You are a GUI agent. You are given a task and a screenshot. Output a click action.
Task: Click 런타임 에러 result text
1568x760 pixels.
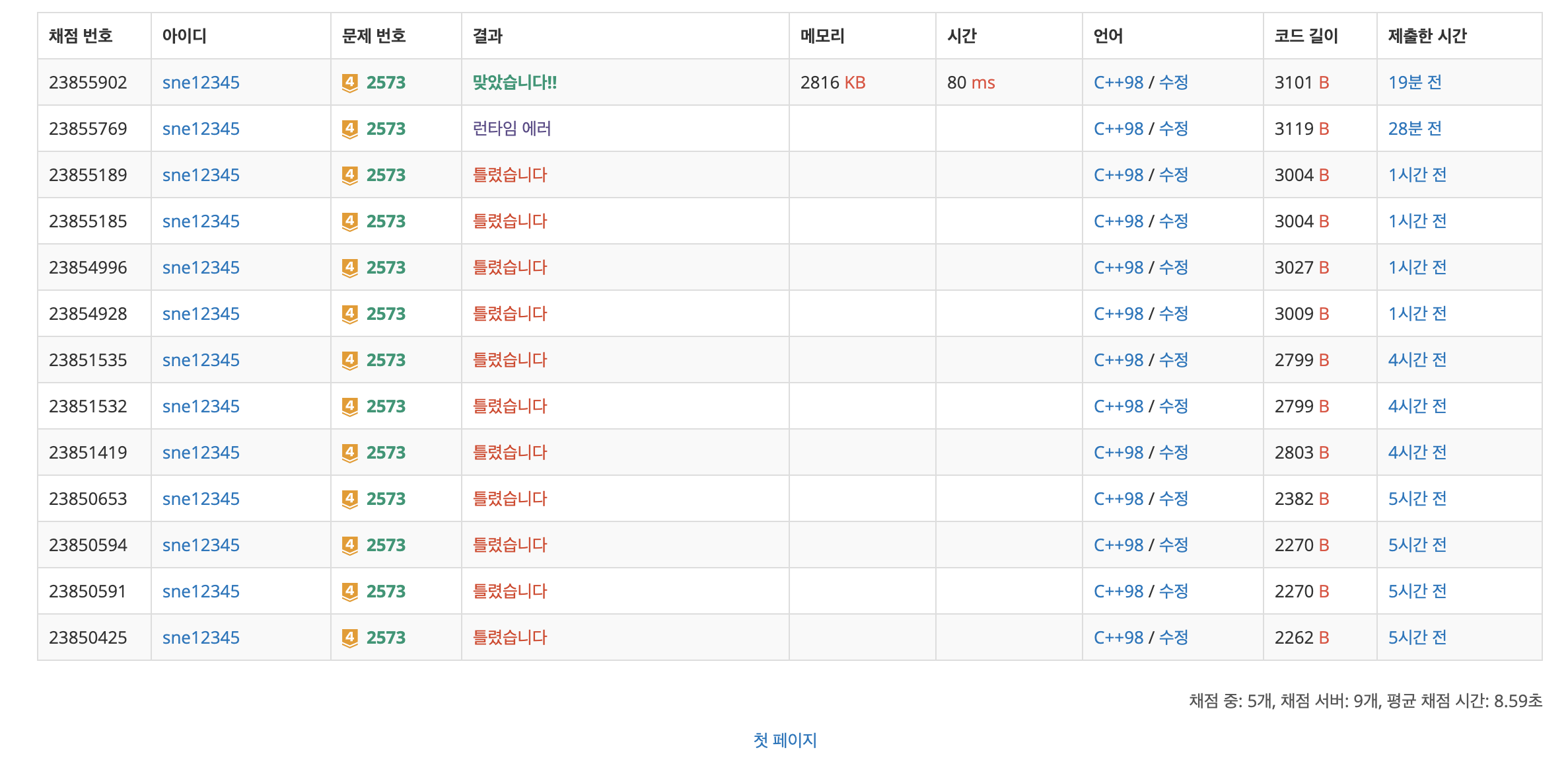(512, 129)
